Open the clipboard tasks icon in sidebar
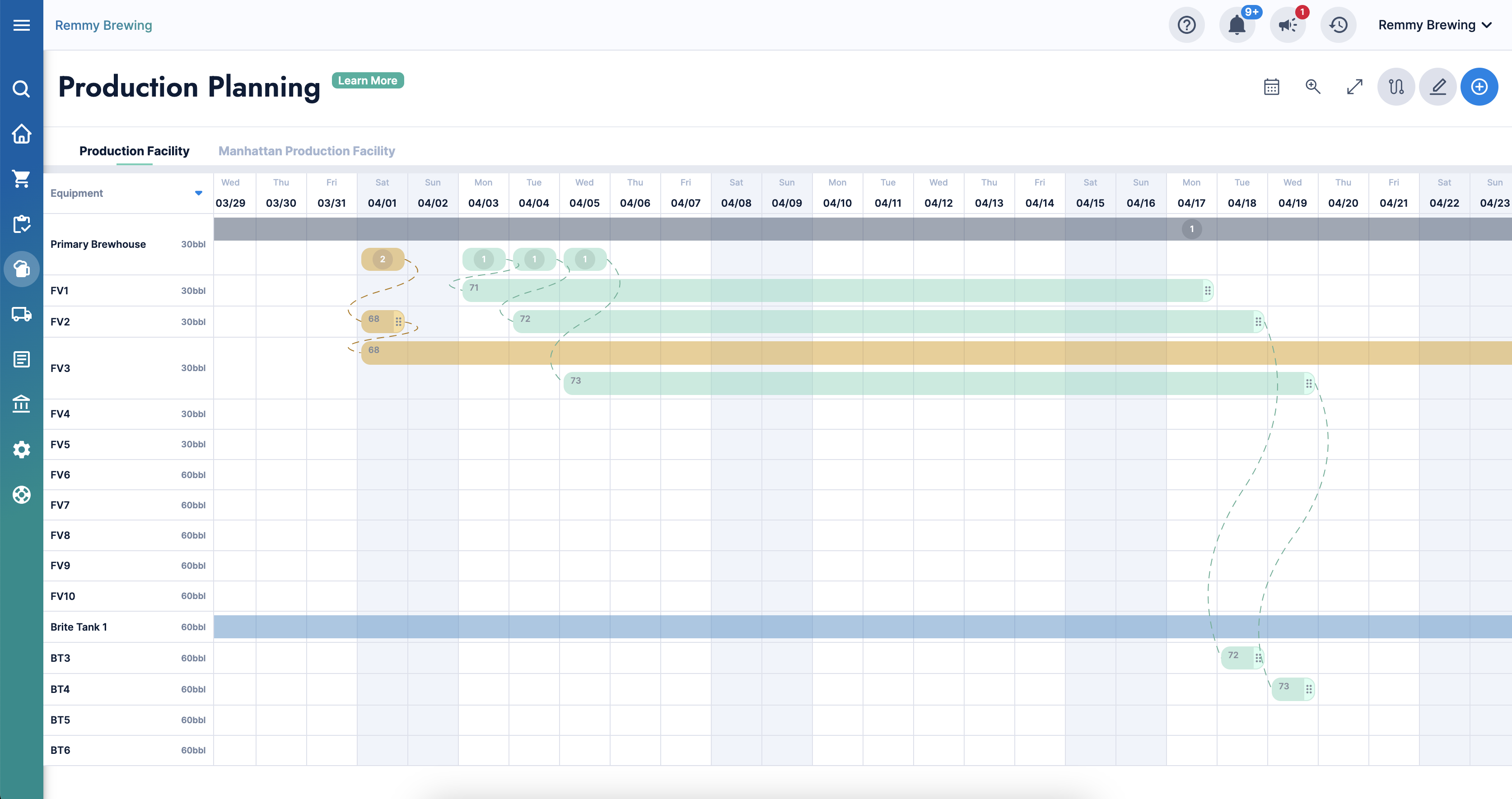Image resolution: width=1512 pixels, height=799 pixels. [21, 223]
